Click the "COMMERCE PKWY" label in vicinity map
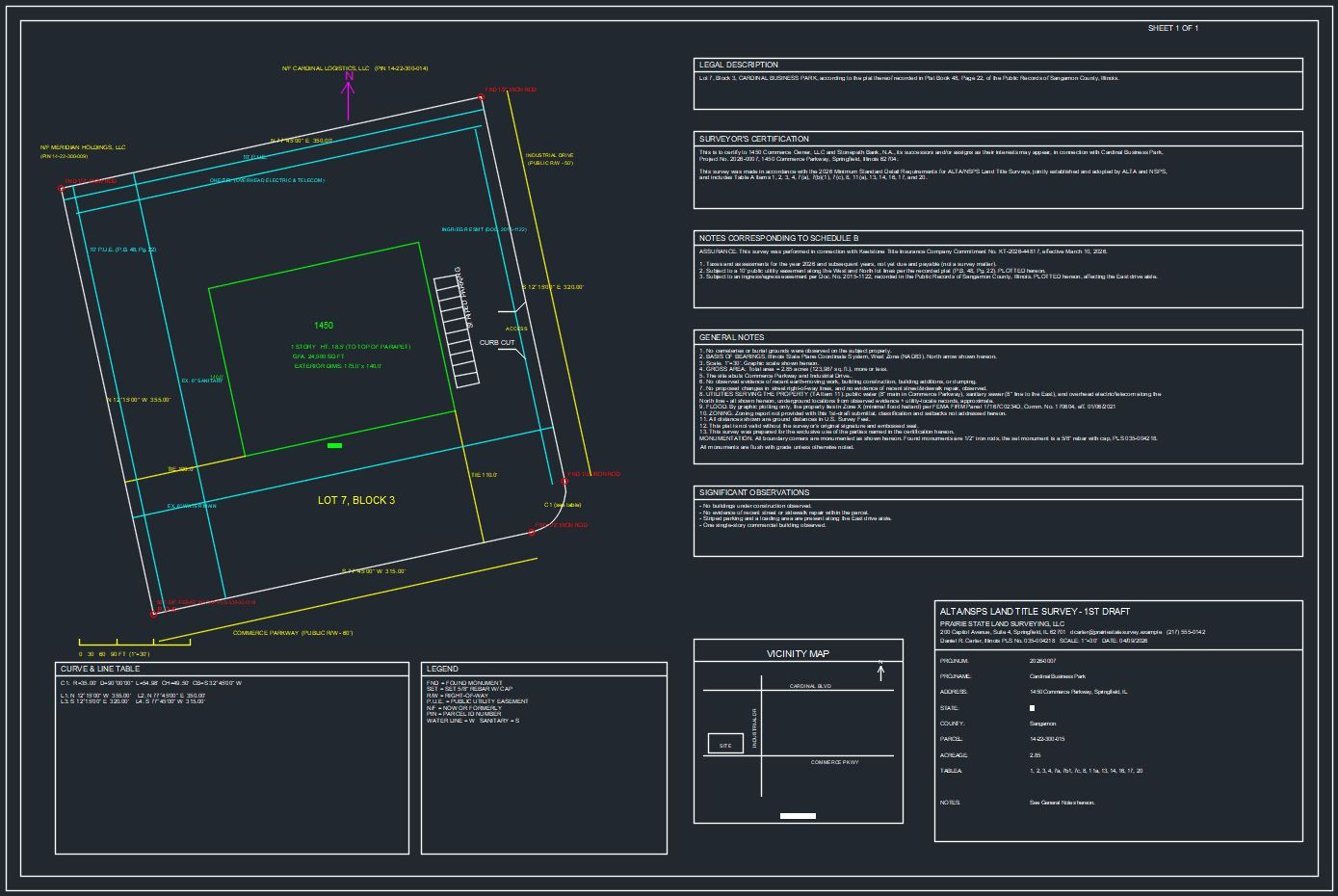The width and height of the screenshot is (1338, 896). pyautogui.click(x=834, y=762)
